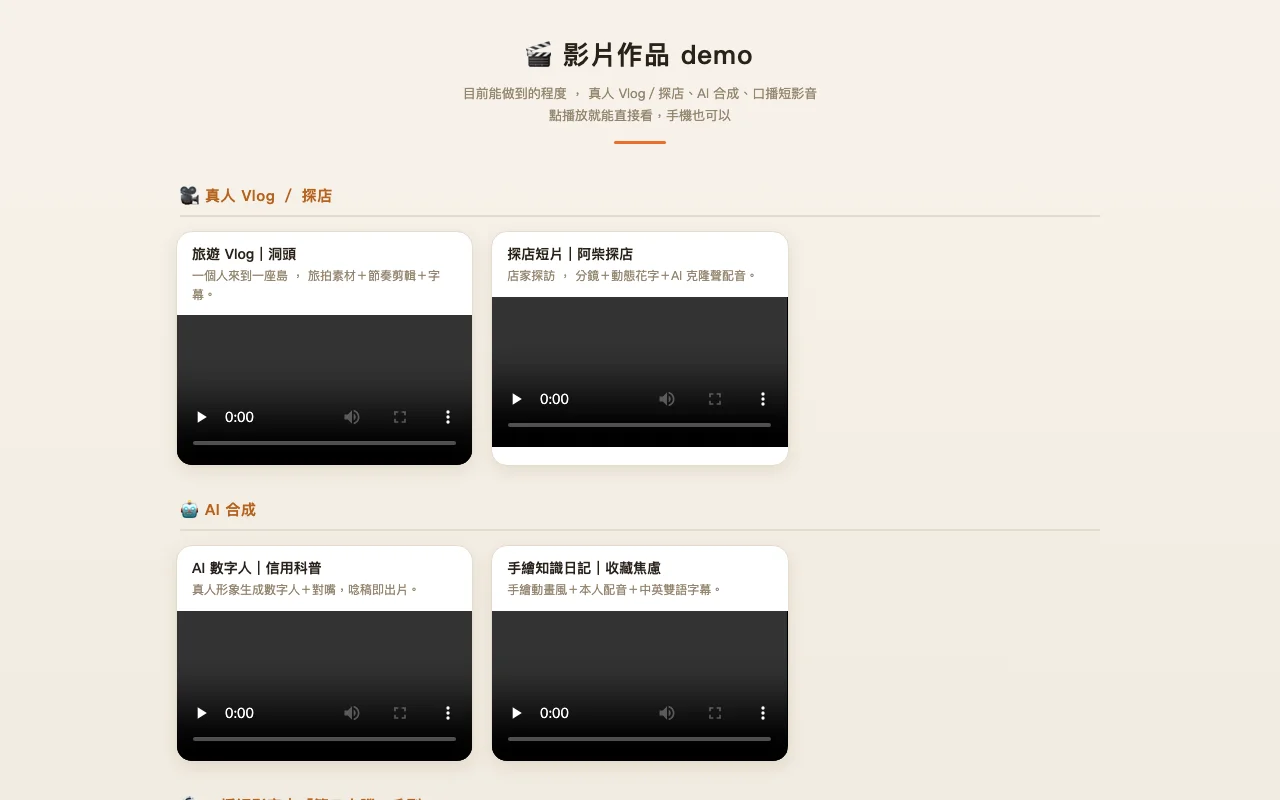
Task: Click the subtitle line 點播放就能直接看，手機也可以
Action: pos(640,115)
